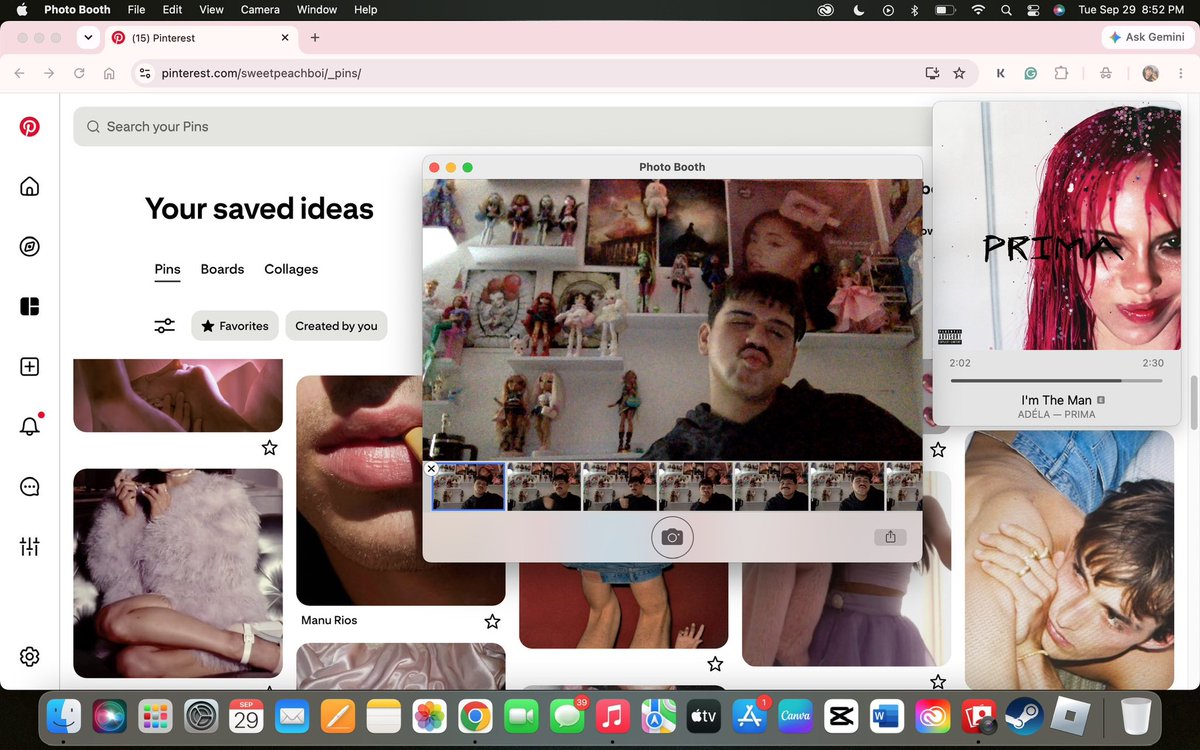Screen dimensions: 1200x750
Task: Open Pinterest notifications bell
Action: pos(30,426)
